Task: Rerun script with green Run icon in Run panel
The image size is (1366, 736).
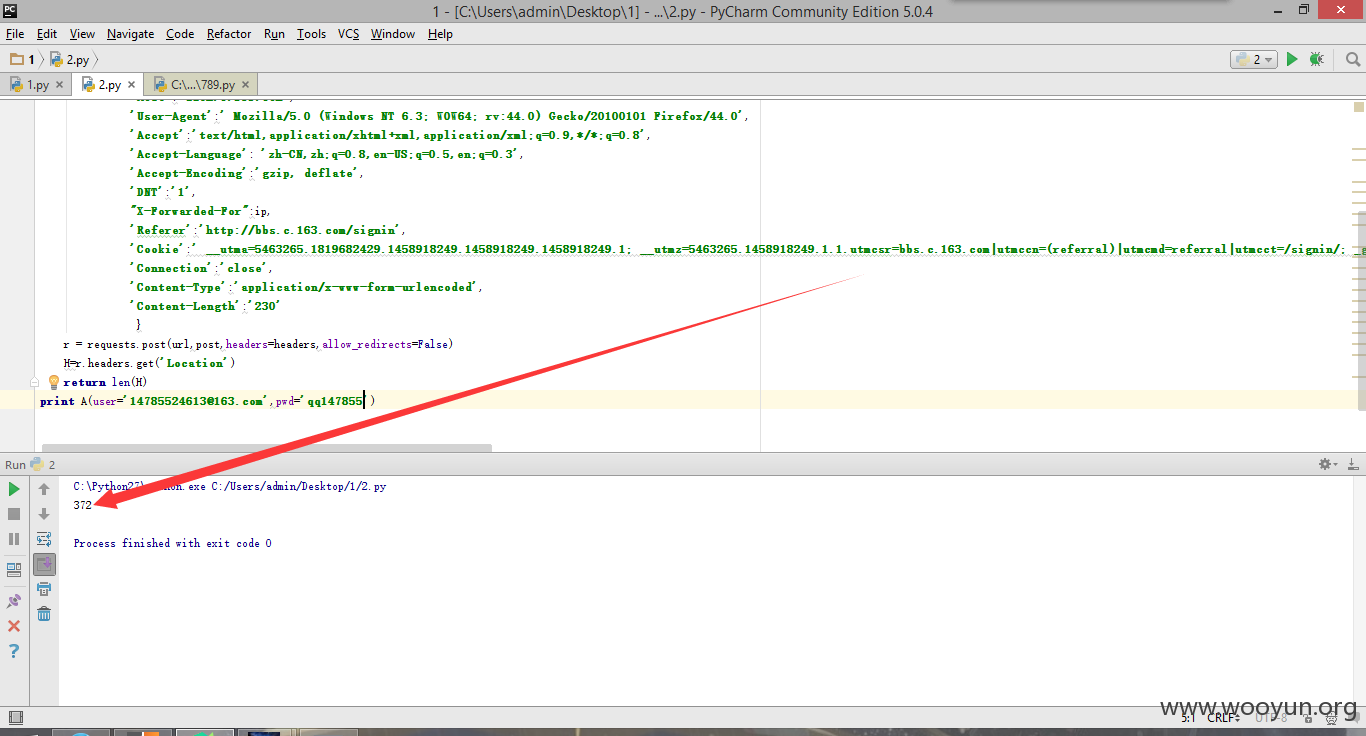Action: [14, 489]
